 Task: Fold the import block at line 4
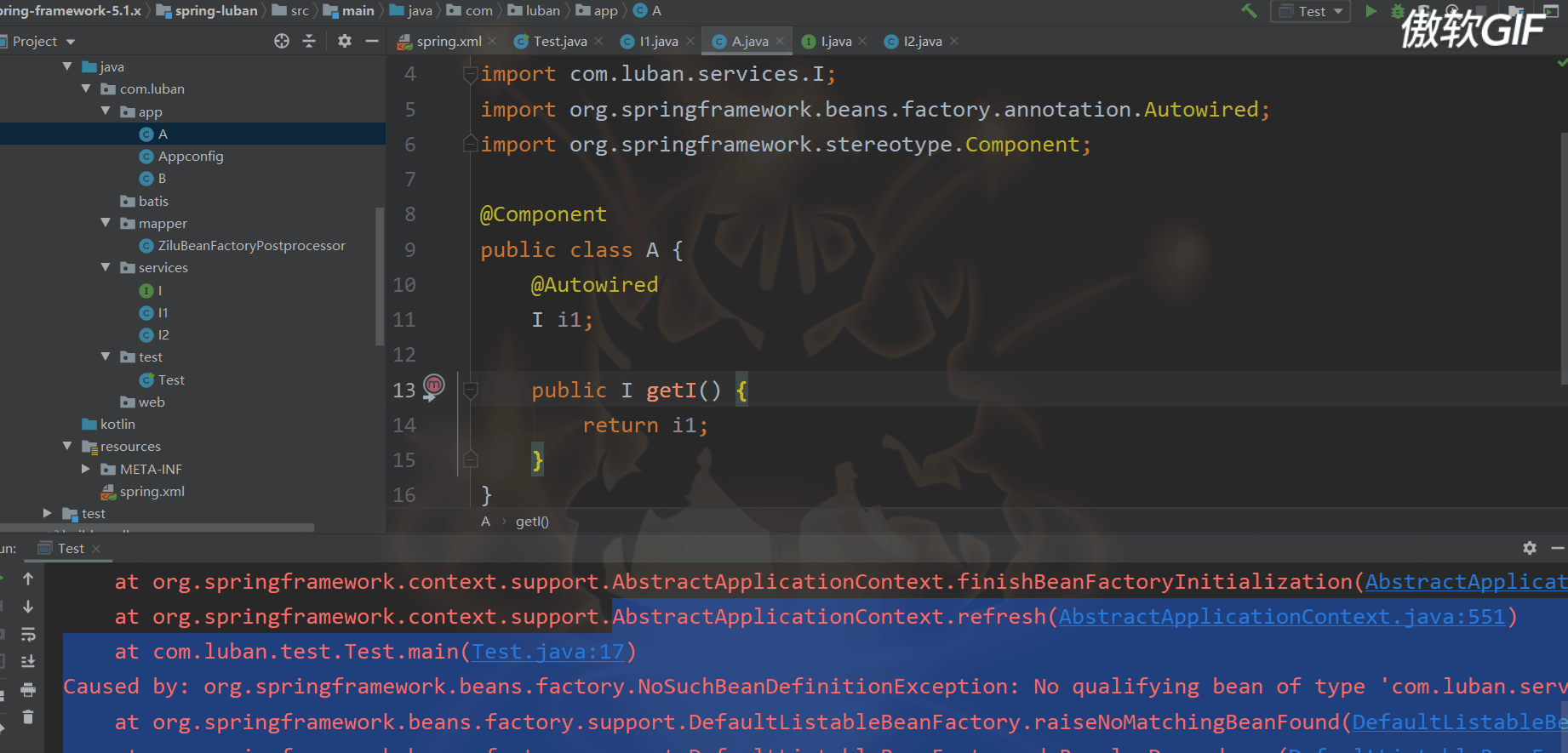(470, 75)
